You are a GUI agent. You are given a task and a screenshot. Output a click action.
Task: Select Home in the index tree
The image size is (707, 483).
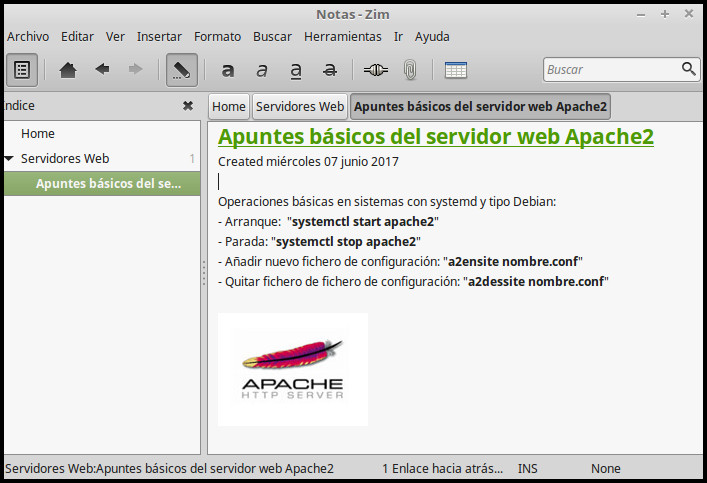(x=38, y=133)
